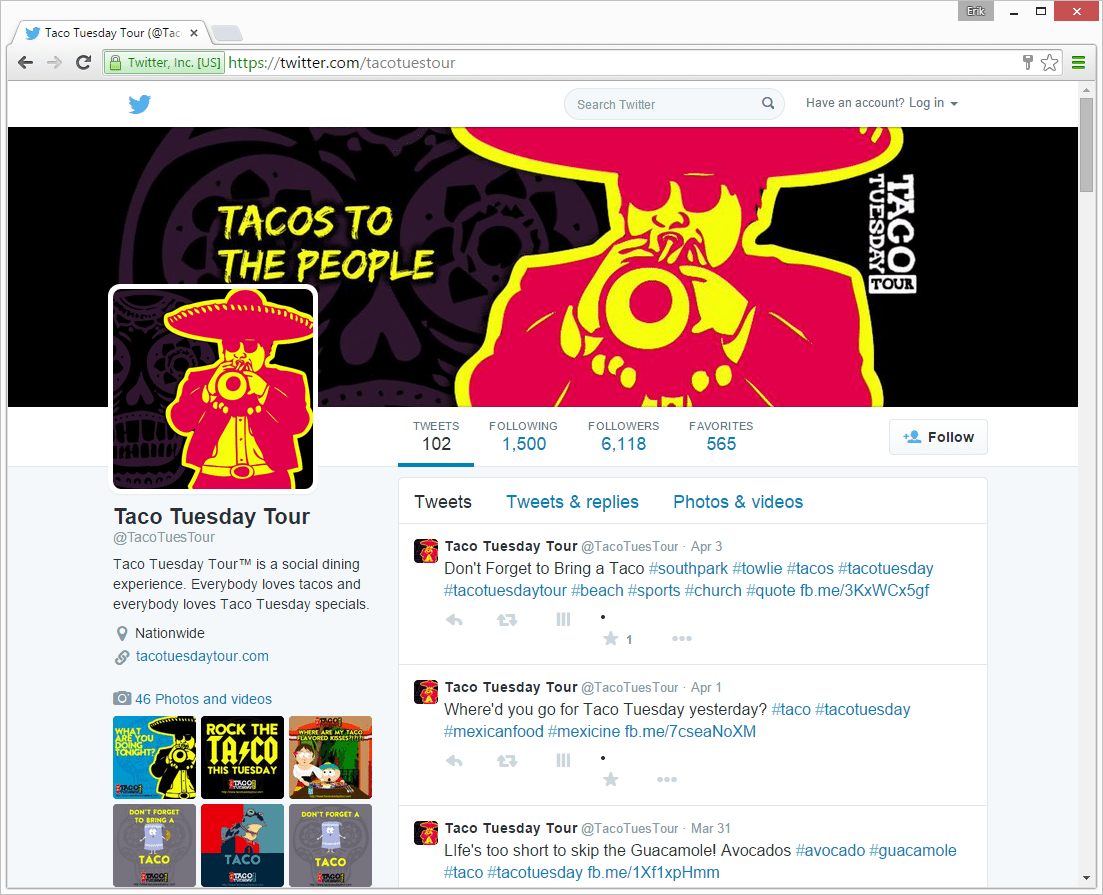Click the Erik Chrome profile button
The image size is (1103, 895).
click(976, 11)
